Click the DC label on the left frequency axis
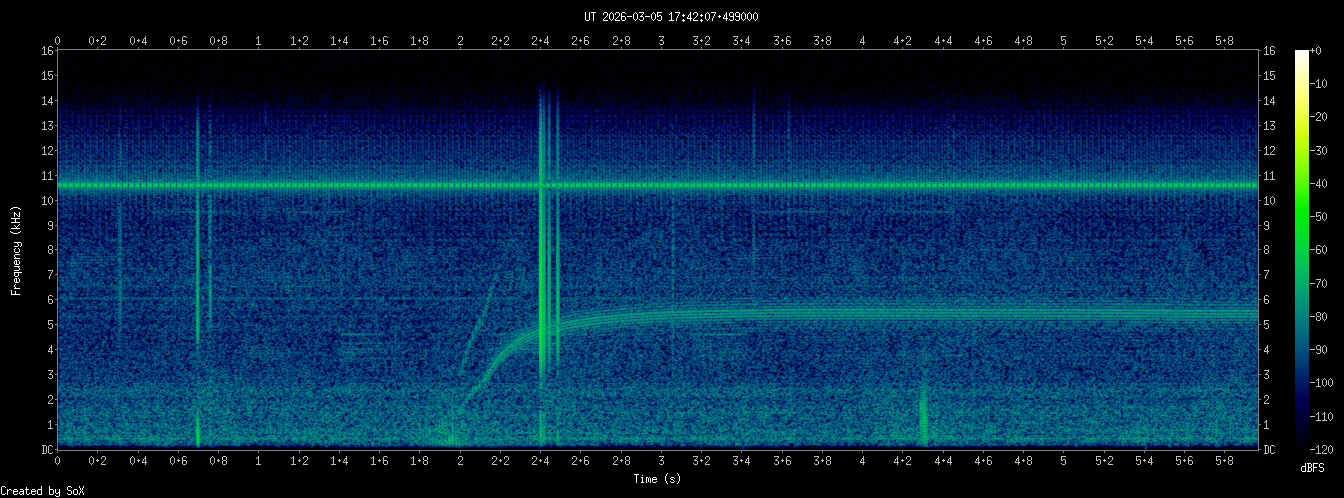The width and height of the screenshot is (1344, 498). 46,449
